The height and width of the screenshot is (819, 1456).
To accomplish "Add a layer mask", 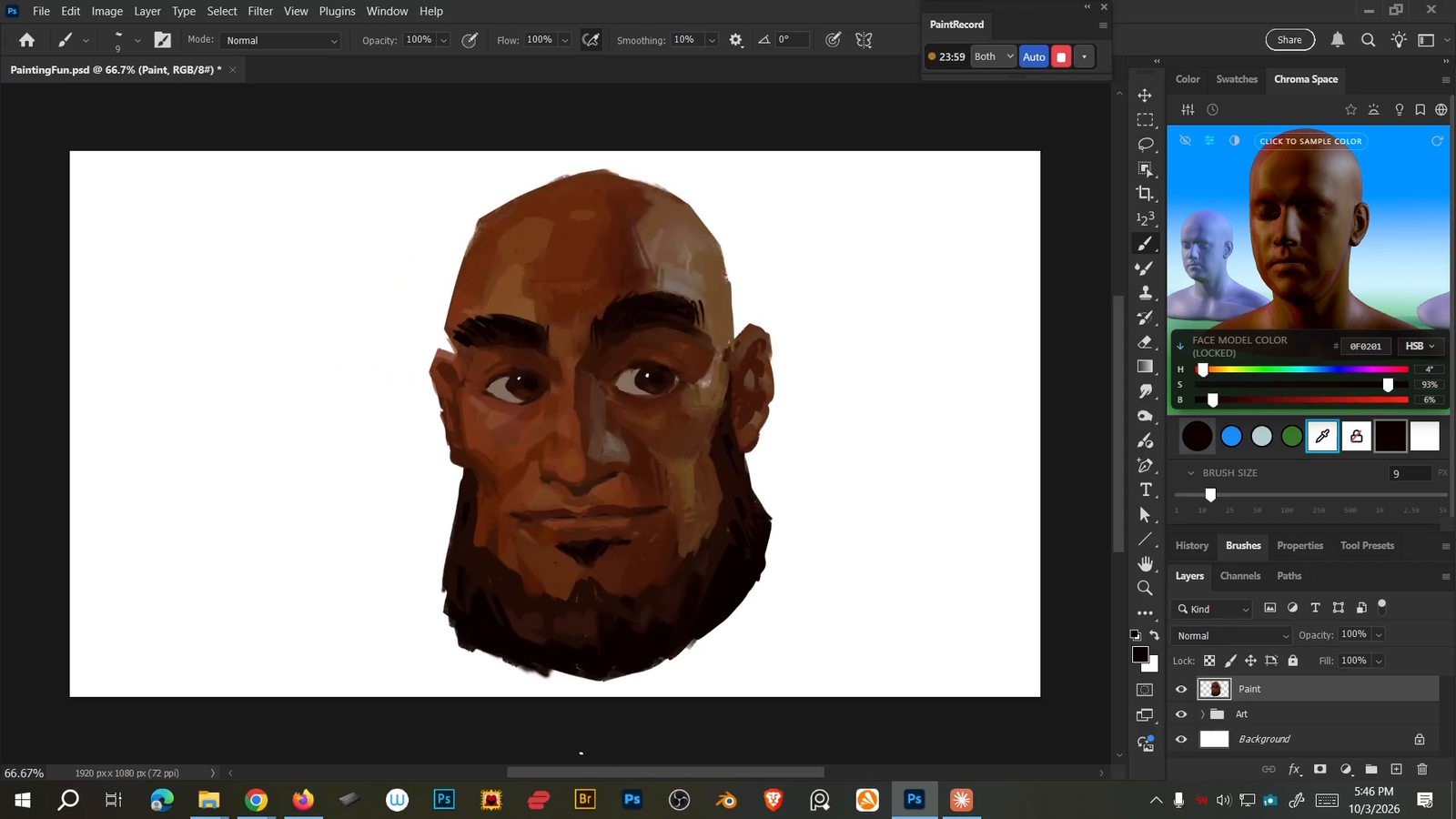I will (x=1320, y=769).
